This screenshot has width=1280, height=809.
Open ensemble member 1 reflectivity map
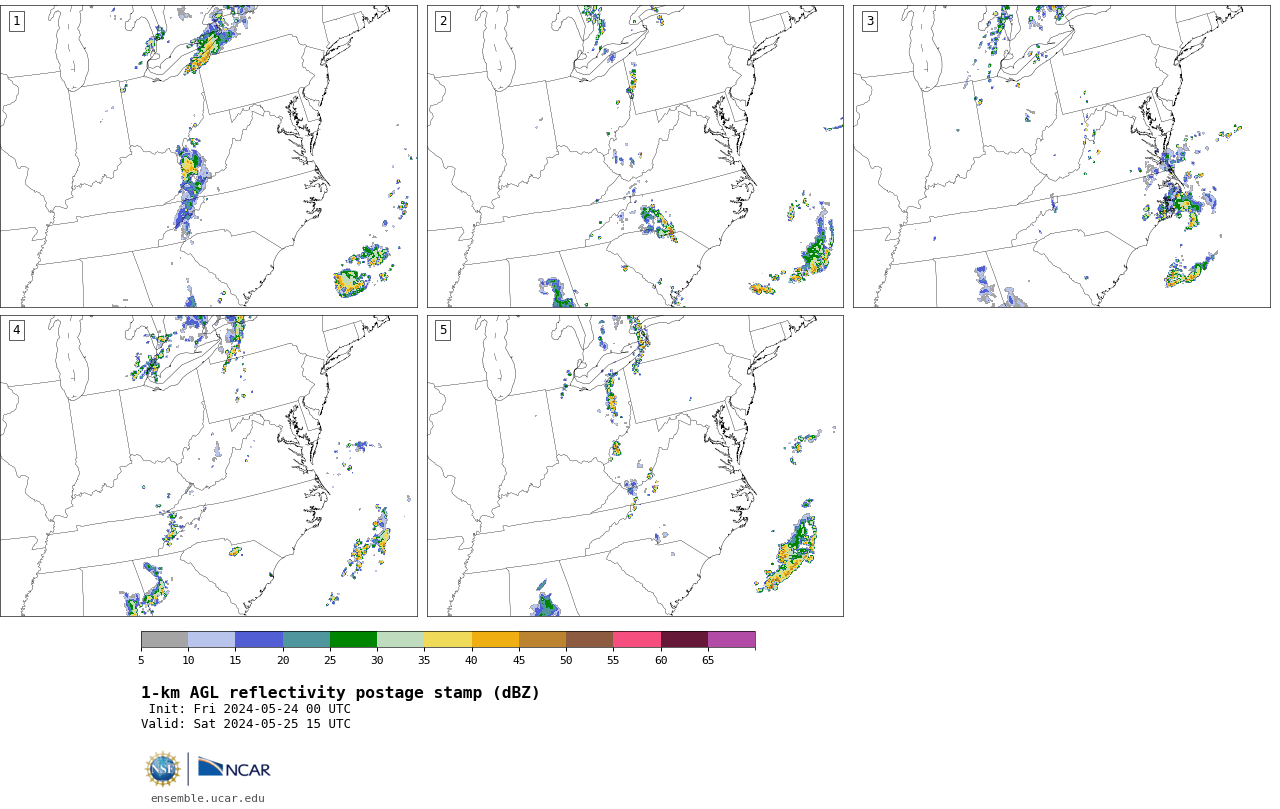[209, 156]
